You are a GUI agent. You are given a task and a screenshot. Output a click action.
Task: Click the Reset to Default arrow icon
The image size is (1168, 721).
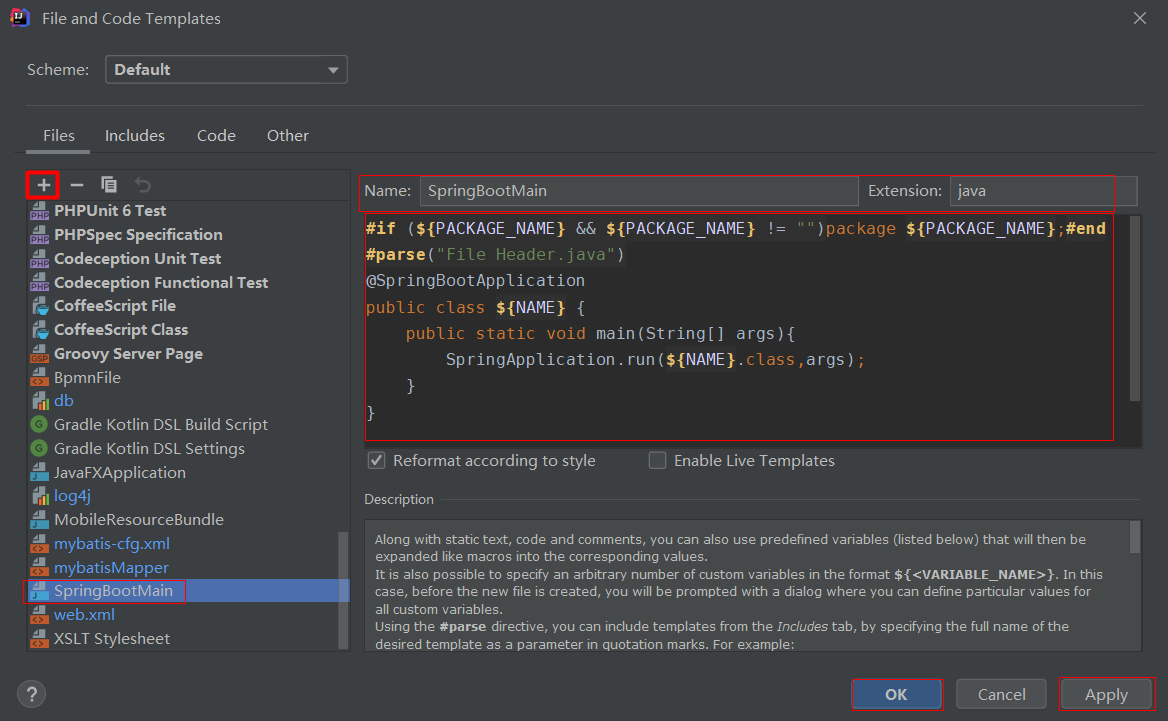[x=142, y=185]
